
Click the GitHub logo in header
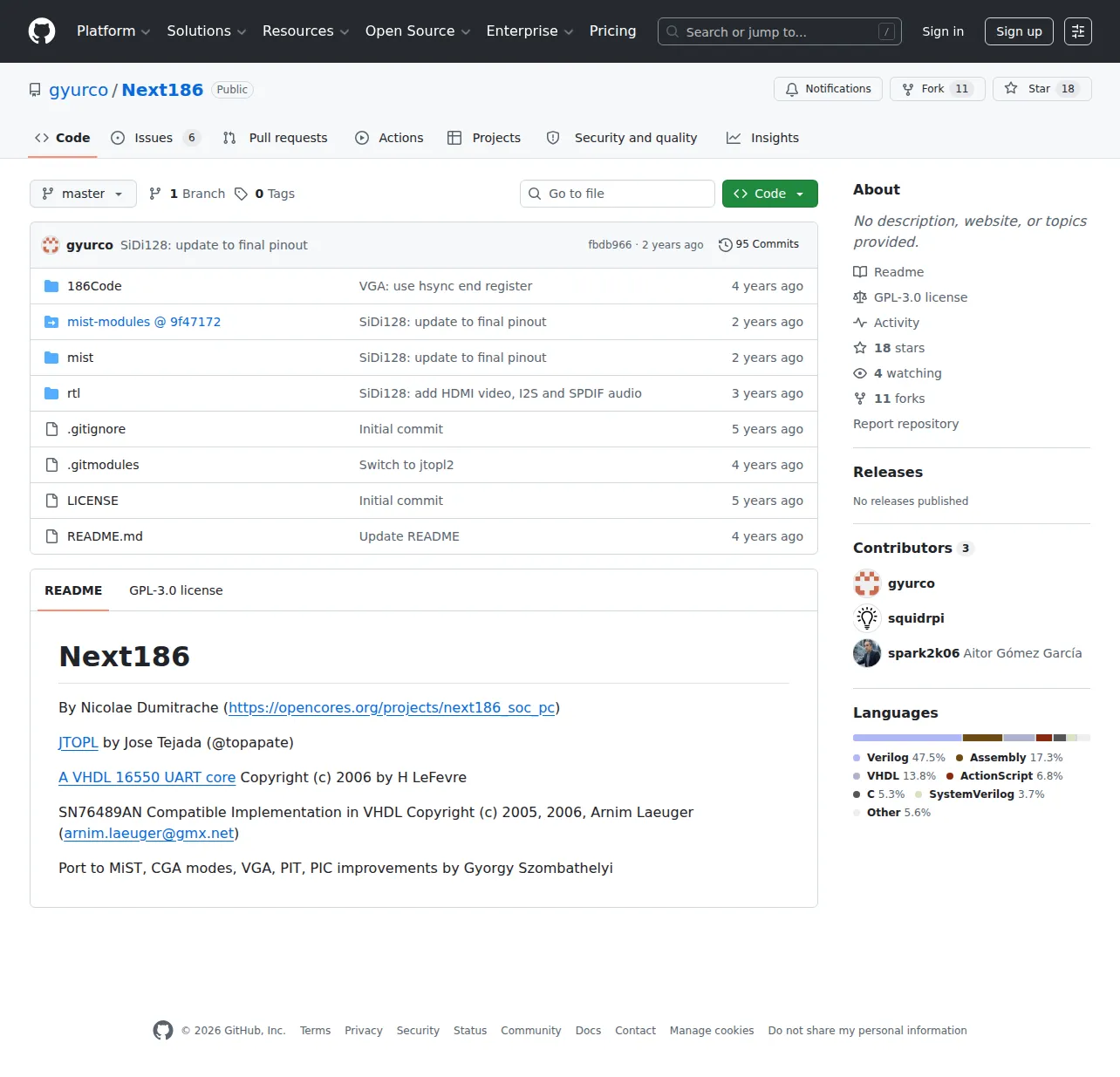tap(42, 31)
